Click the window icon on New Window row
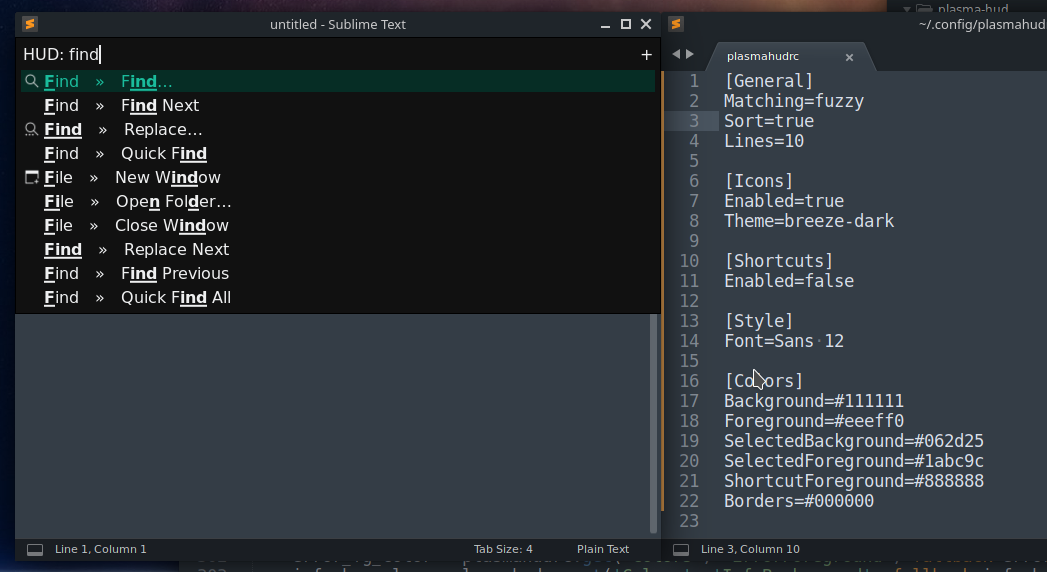This screenshot has height=572, width=1047. point(31,178)
